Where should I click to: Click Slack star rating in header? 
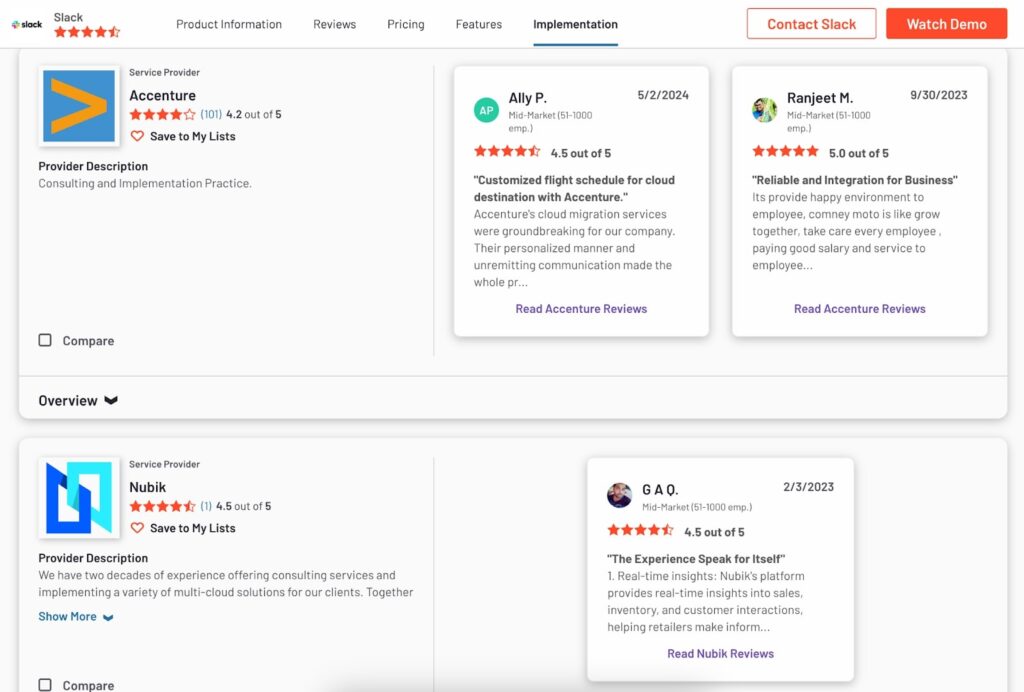click(87, 32)
